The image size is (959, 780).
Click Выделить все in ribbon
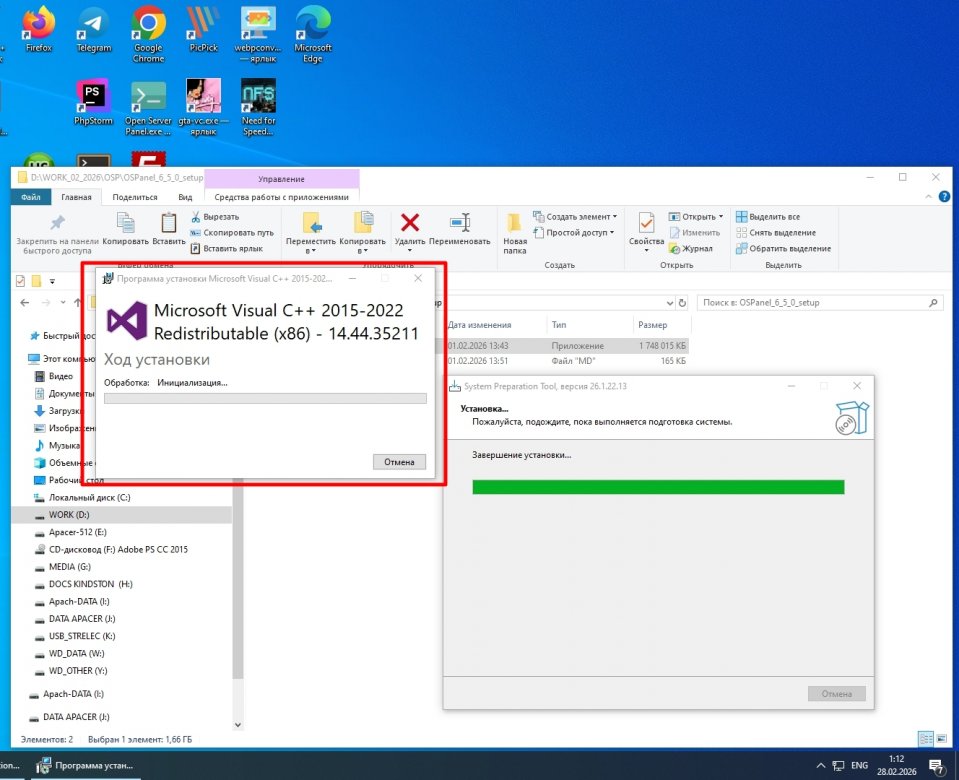[768, 217]
